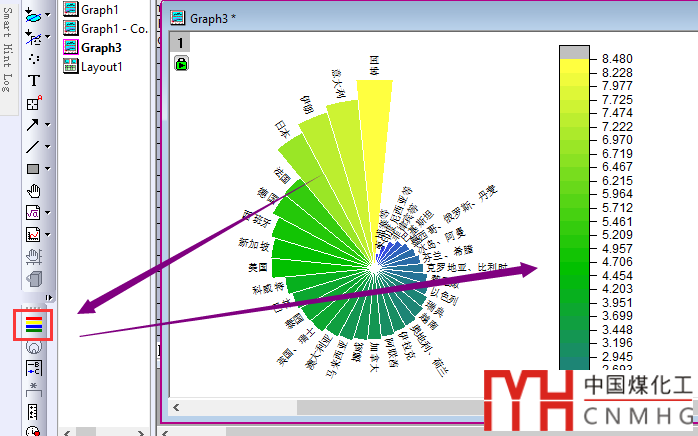This screenshot has height=436, width=698.
Task: Open the Line tool dropdown arrow
Action: 48,147
